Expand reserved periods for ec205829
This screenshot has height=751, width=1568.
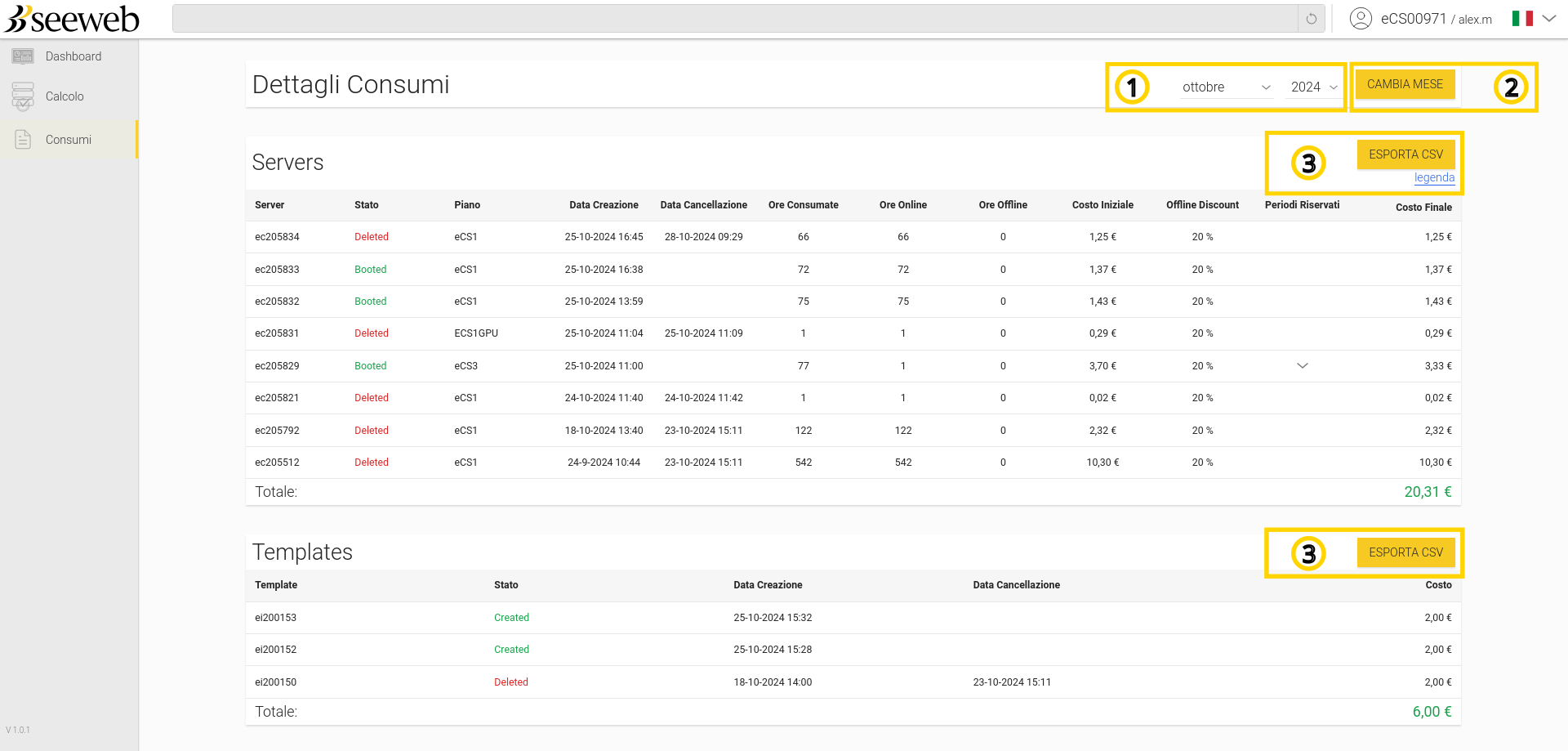click(1303, 366)
